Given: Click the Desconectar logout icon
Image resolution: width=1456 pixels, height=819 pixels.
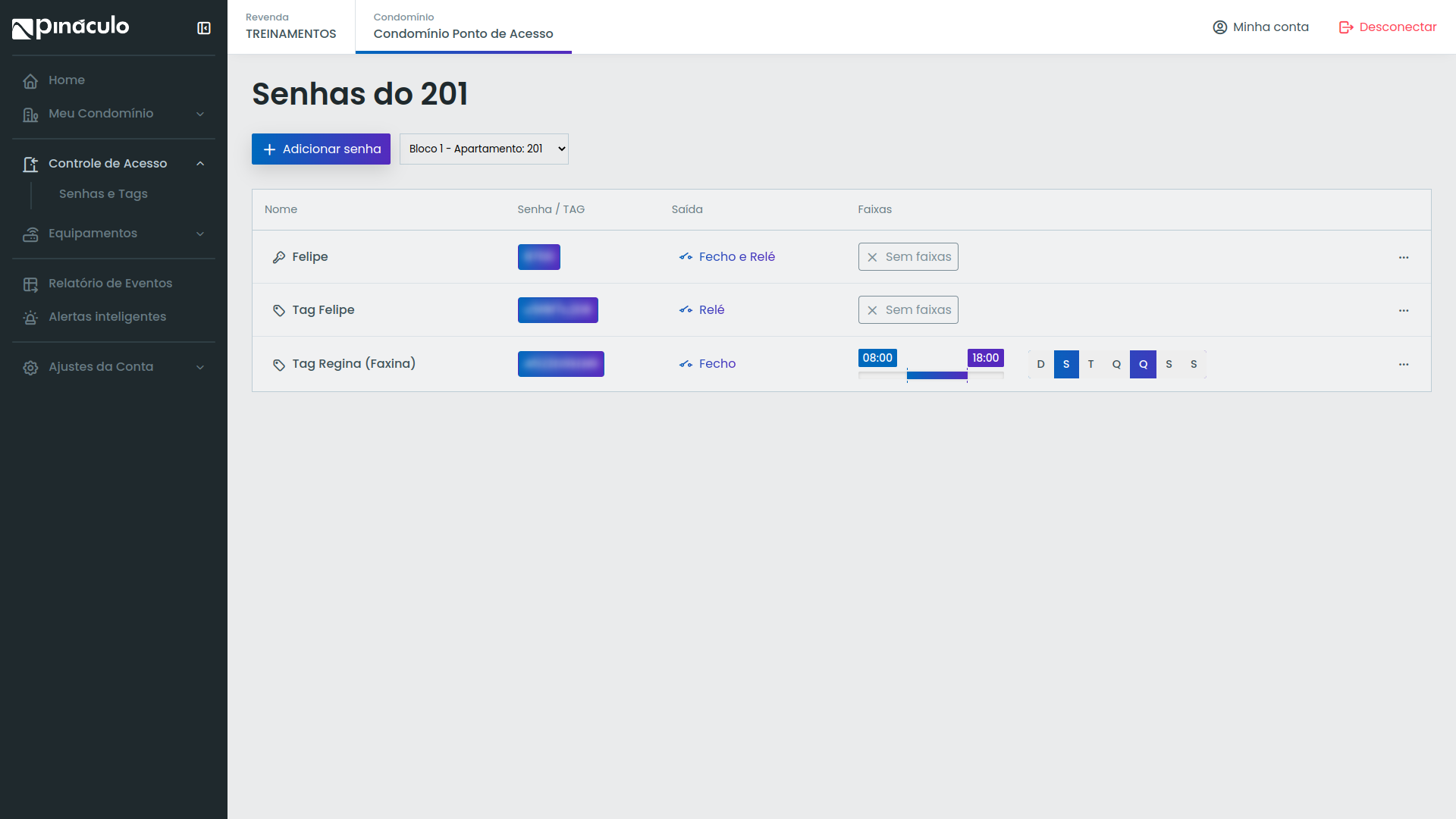Looking at the screenshot, I should tap(1346, 27).
